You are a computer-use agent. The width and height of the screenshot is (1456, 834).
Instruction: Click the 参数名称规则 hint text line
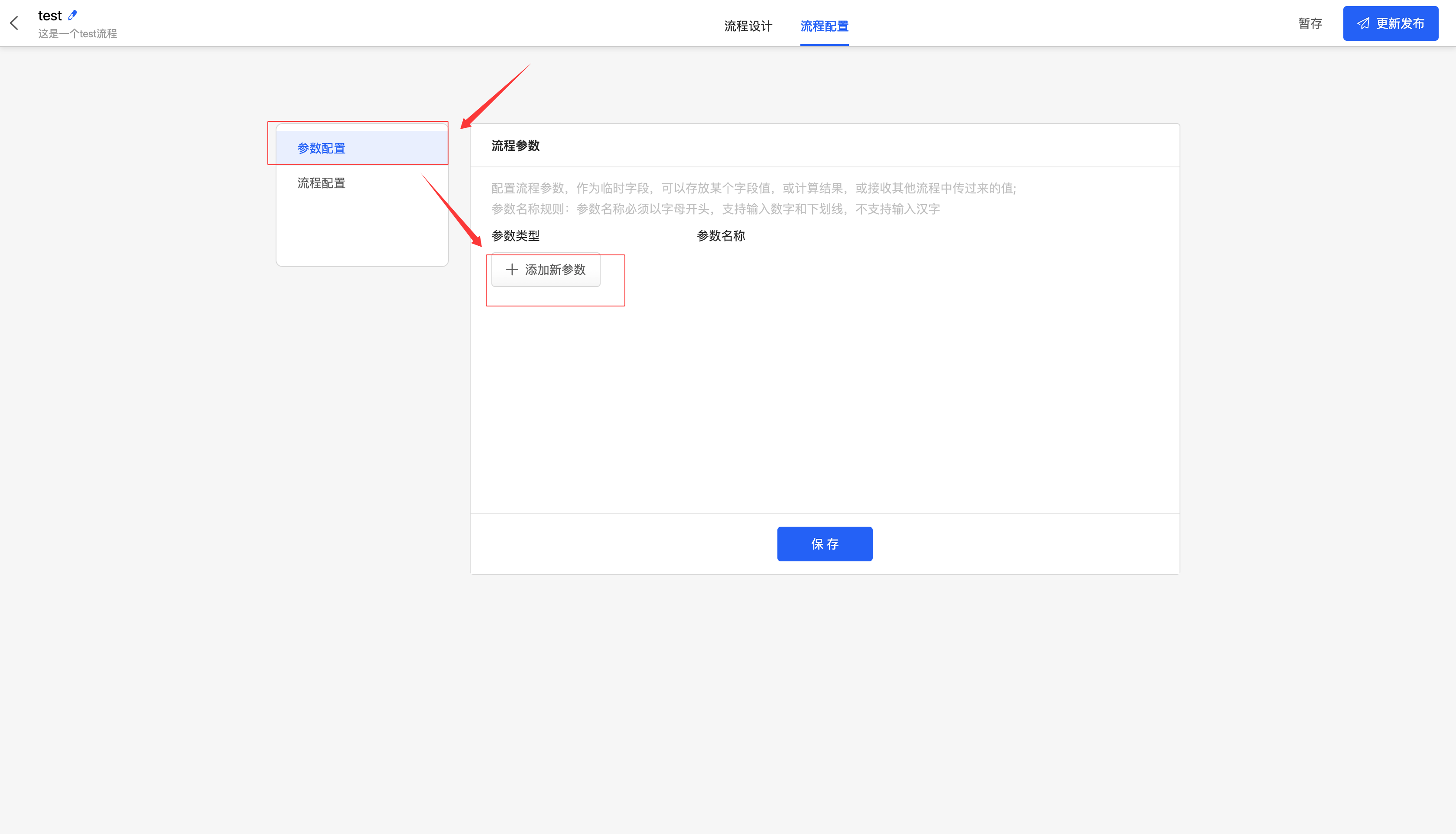coord(715,209)
